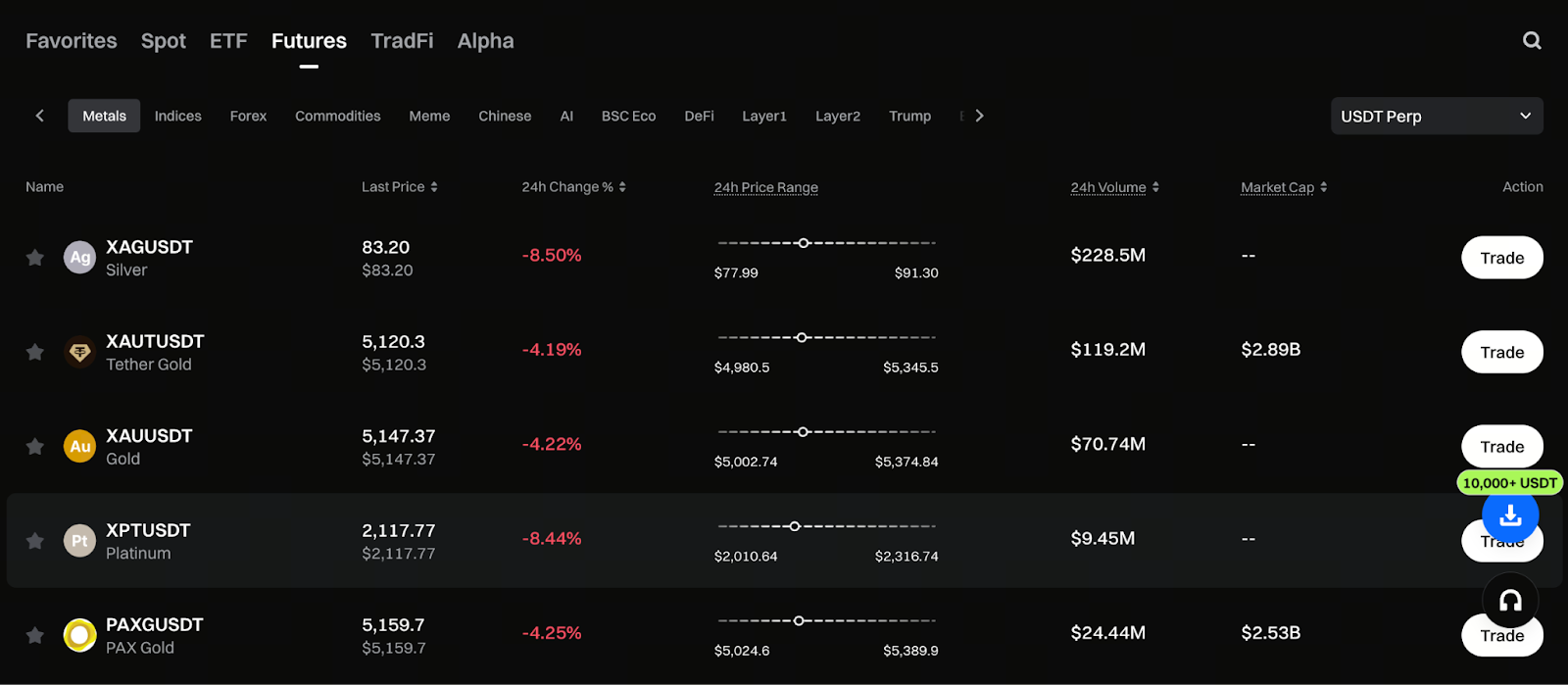Click the Platinum Pt coin icon
Screen dimensions: 1568x685
tap(79, 541)
